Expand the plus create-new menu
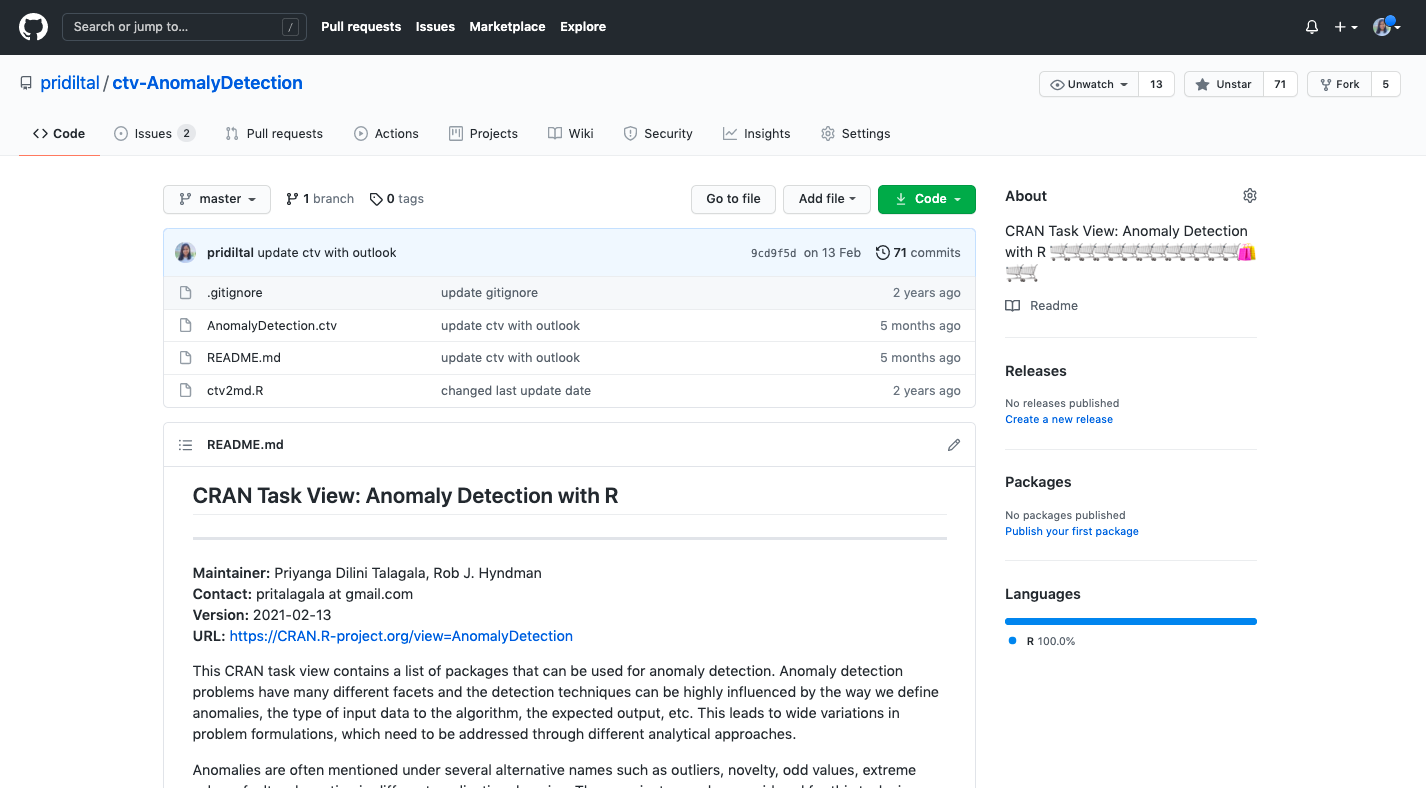 pyautogui.click(x=1345, y=27)
